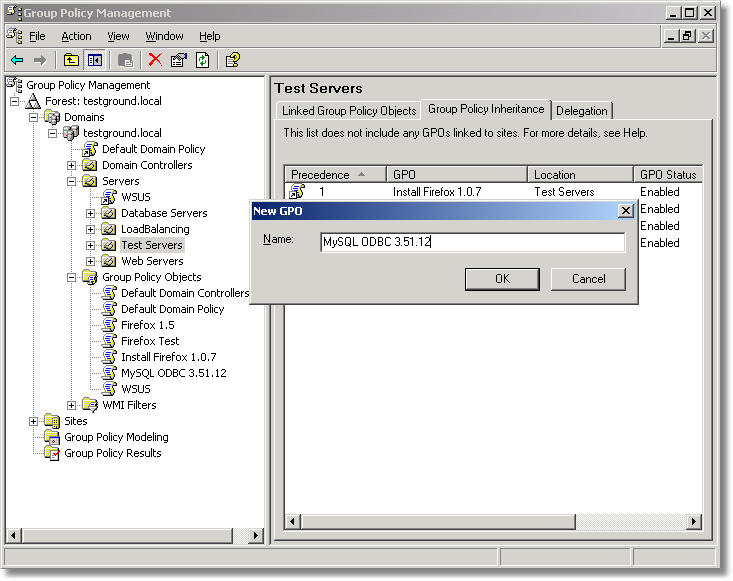The image size is (733, 581).
Task: Switch to the Delegation tab
Action: 582,111
